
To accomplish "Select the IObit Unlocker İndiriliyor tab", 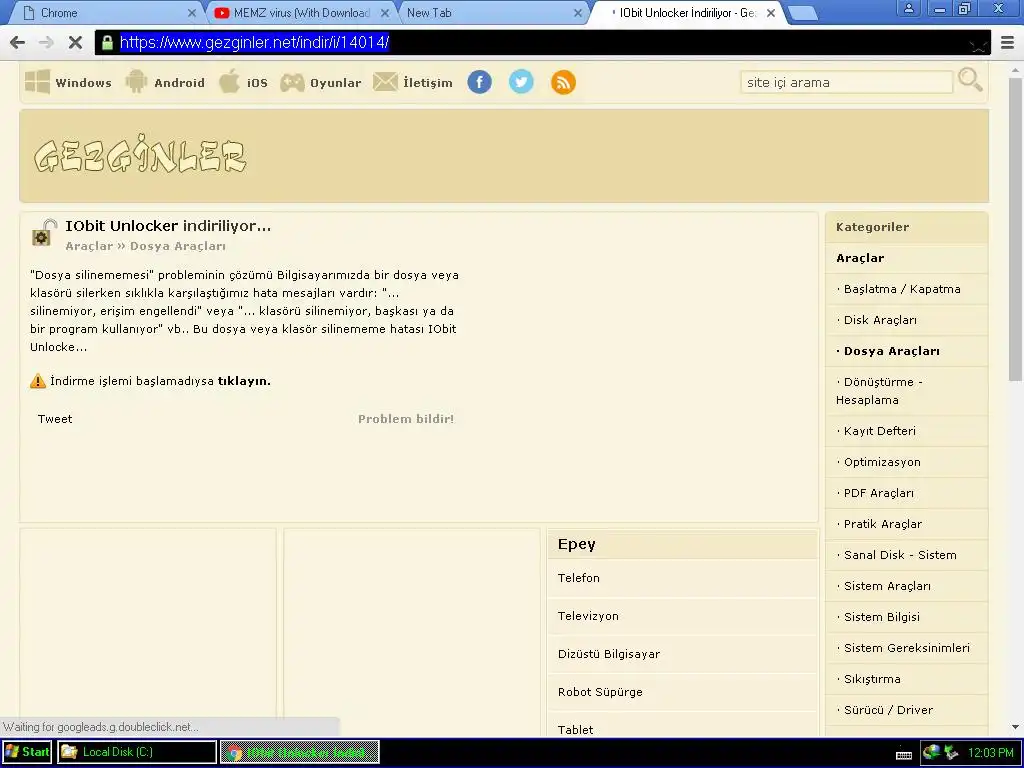I will [x=687, y=13].
